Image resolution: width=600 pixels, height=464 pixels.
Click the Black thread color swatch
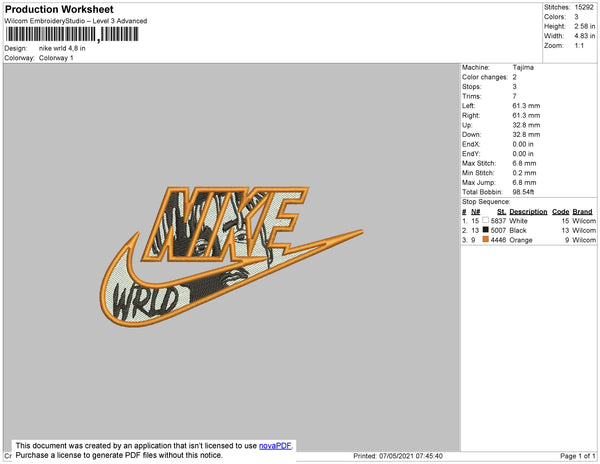486,230
